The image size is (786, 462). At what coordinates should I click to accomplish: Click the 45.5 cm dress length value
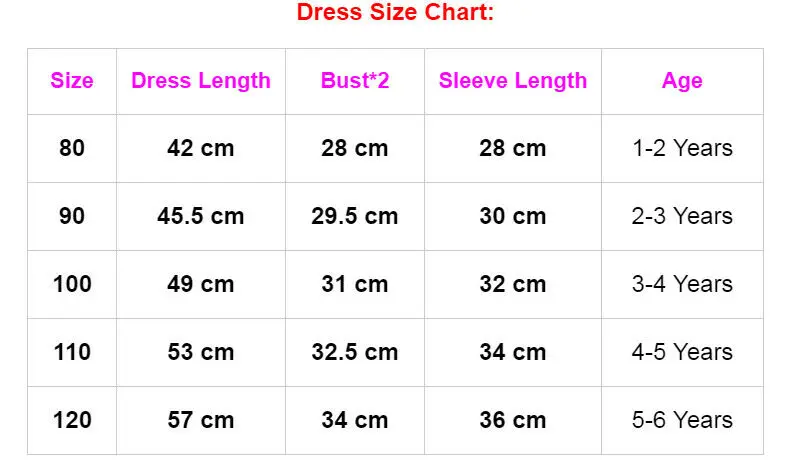tap(201, 216)
